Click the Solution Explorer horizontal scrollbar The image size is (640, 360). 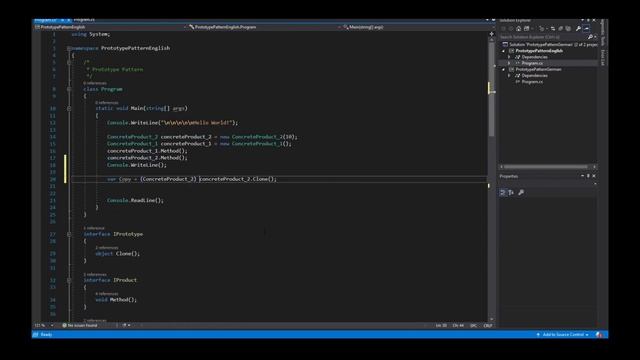coord(546,167)
